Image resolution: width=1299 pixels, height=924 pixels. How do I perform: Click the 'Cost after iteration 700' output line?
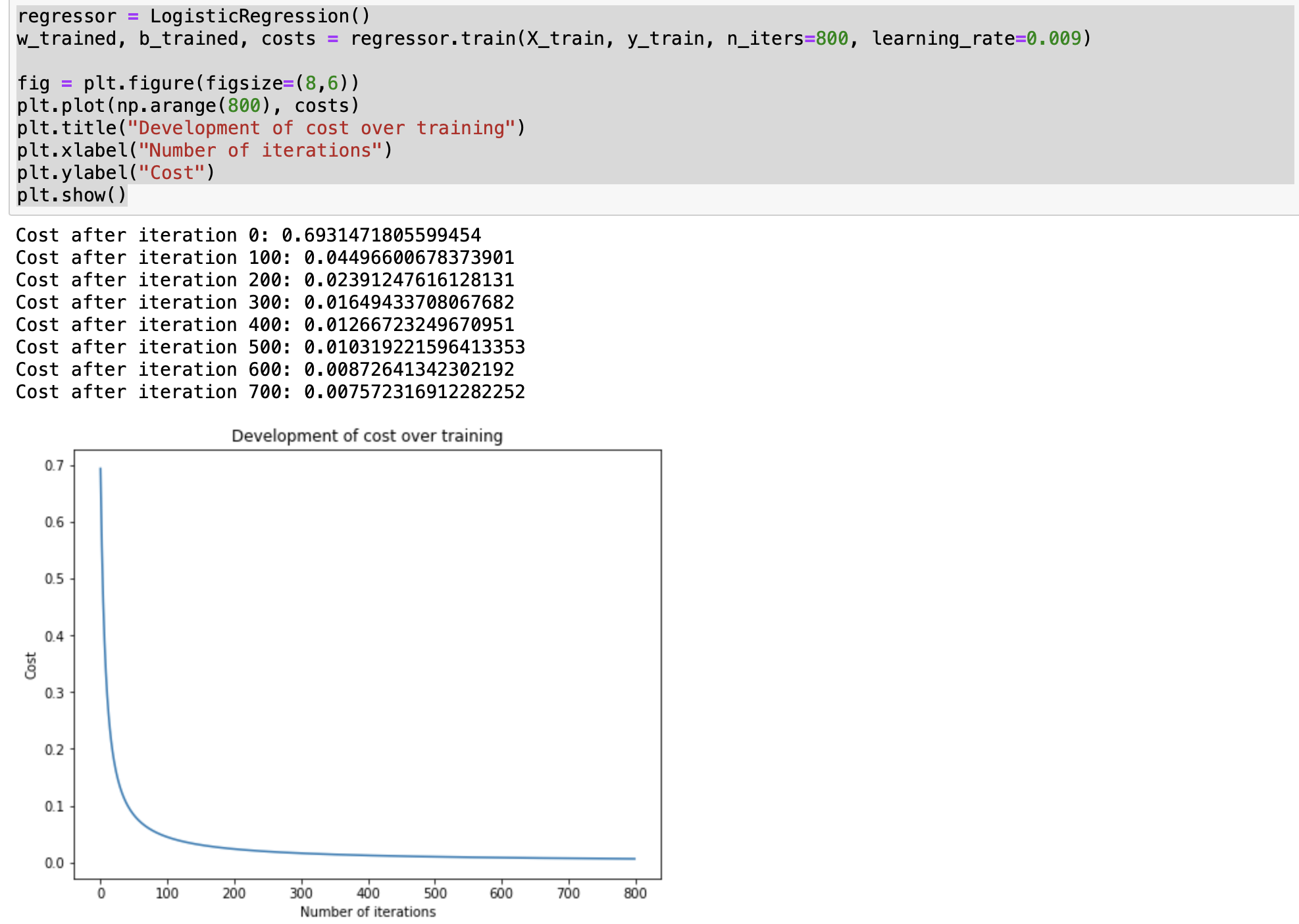[x=270, y=392]
